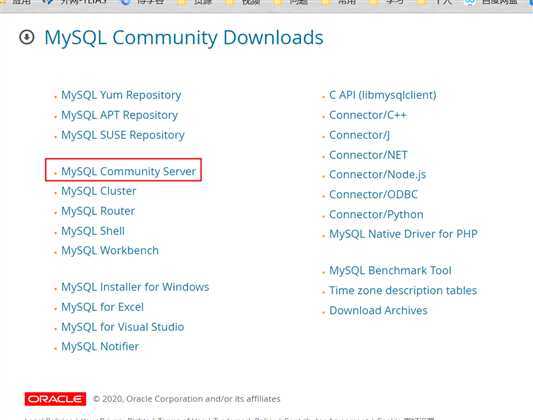
Task: Open the Connector/Node.js link
Action: coord(377,175)
